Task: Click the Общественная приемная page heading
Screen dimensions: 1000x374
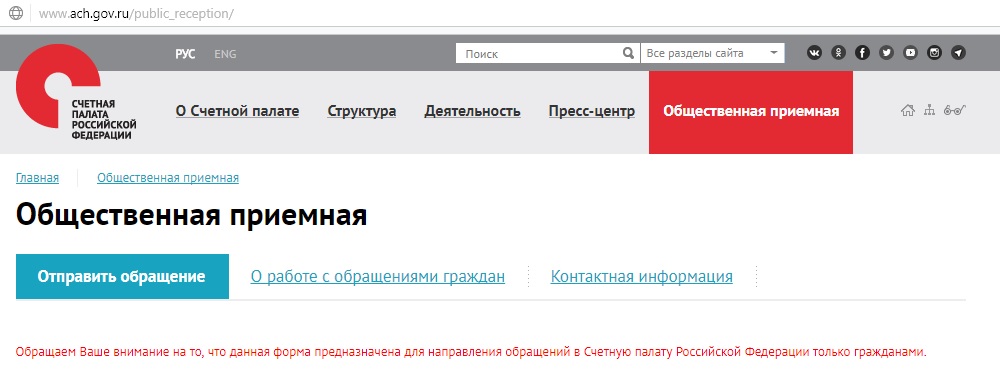Action: pos(191,215)
